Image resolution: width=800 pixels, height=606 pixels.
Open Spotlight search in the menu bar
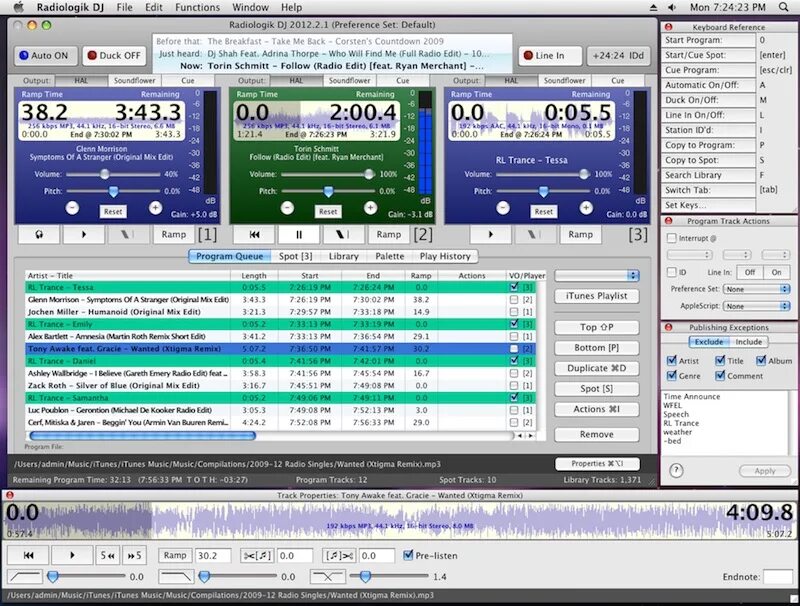coord(784,7)
